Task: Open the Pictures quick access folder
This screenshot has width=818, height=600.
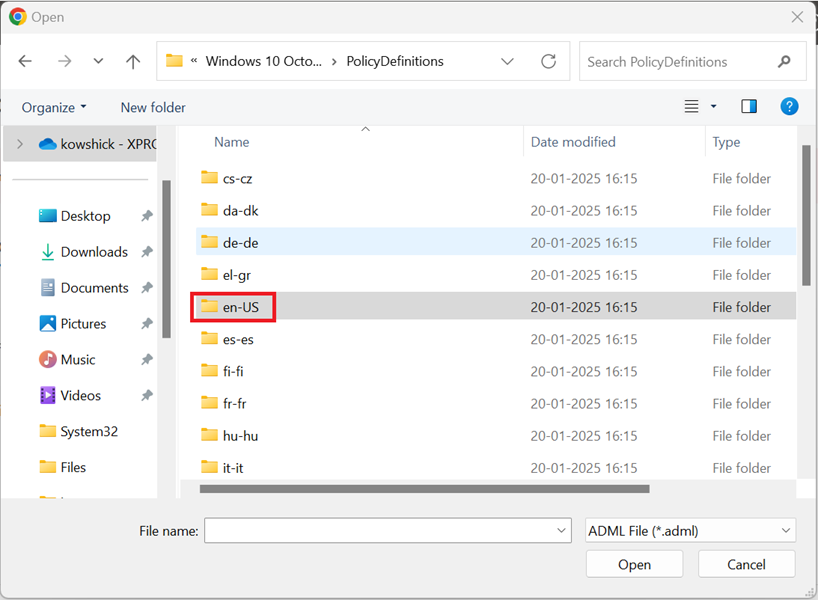Action: click(83, 324)
